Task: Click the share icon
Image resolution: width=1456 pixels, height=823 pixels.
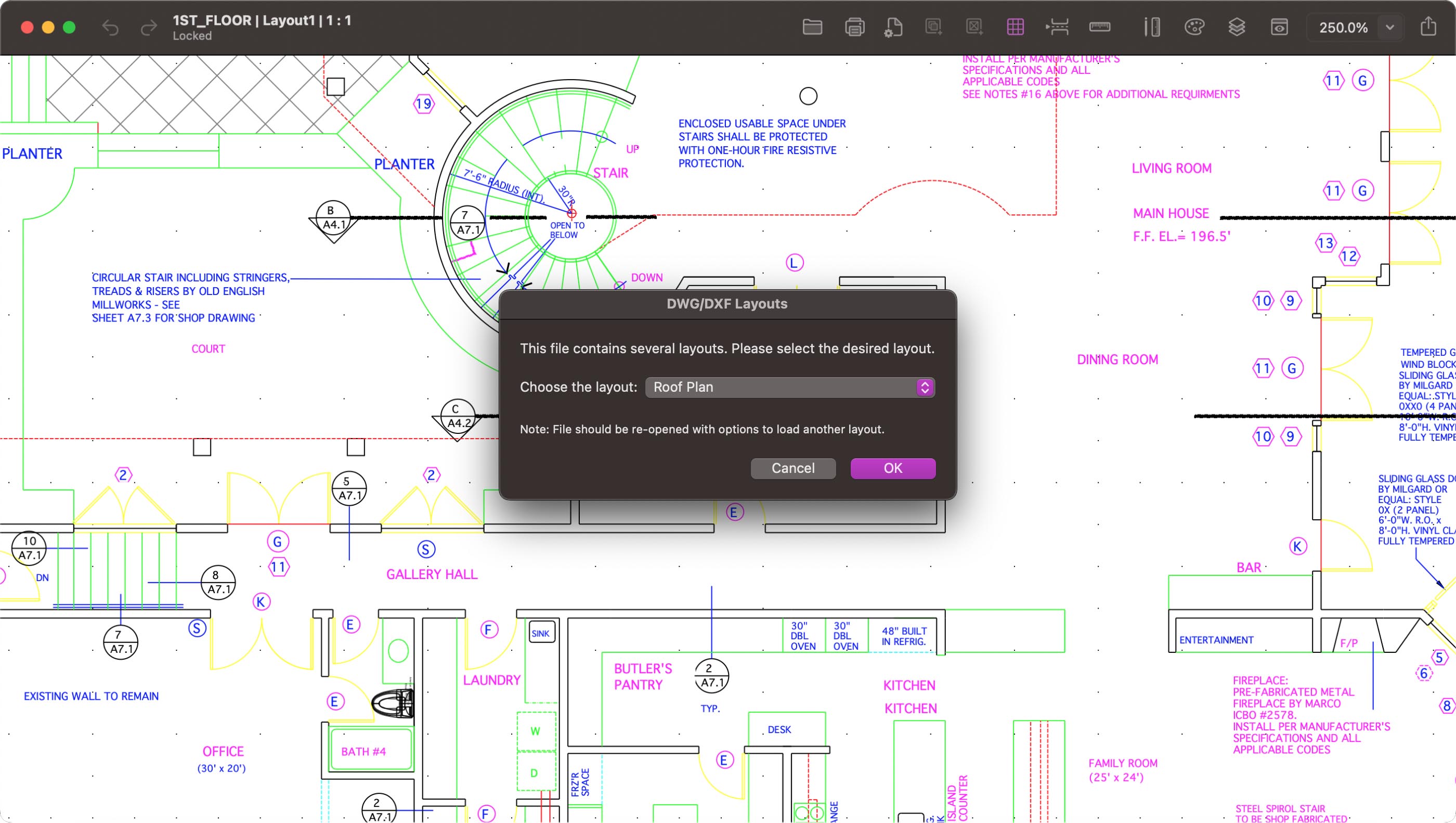Action: pyautogui.click(x=1429, y=27)
